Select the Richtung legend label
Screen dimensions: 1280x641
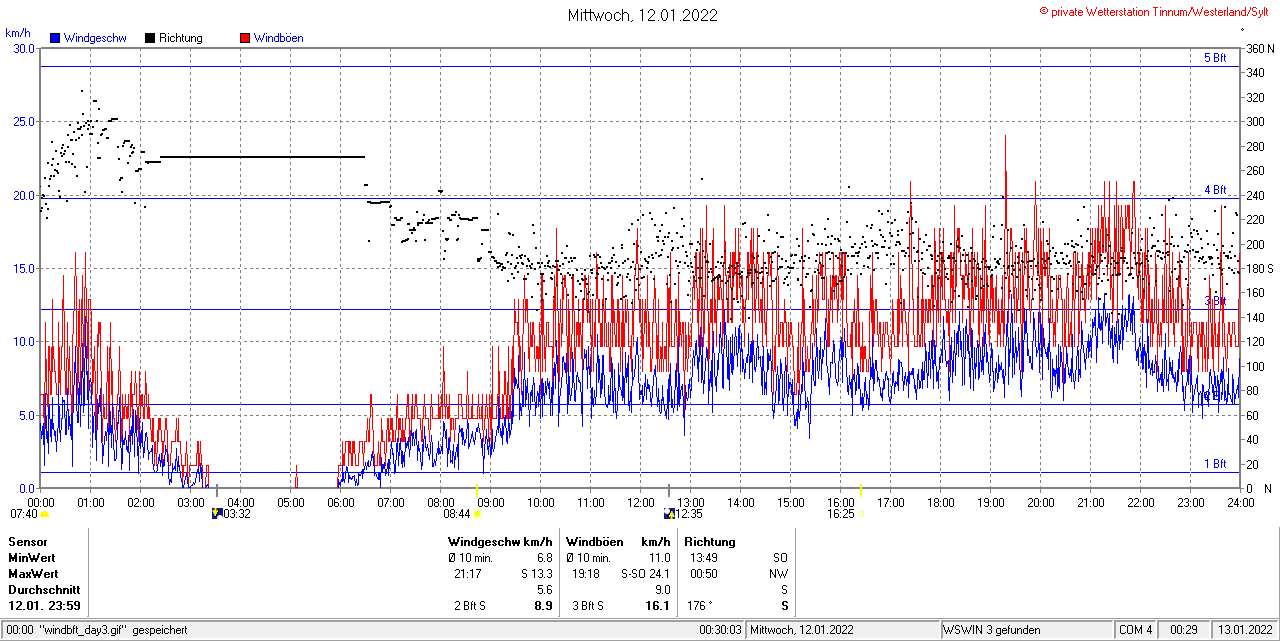(180, 38)
